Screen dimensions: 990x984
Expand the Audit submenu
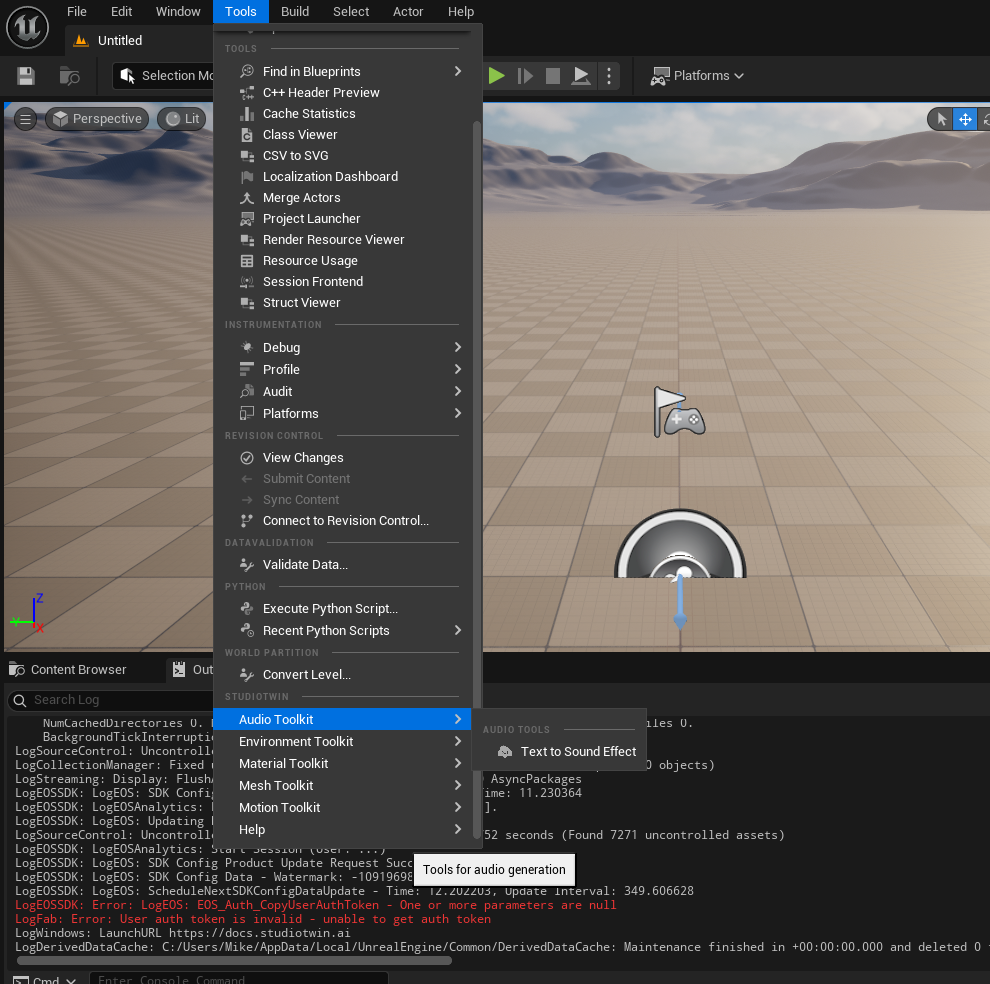point(343,392)
